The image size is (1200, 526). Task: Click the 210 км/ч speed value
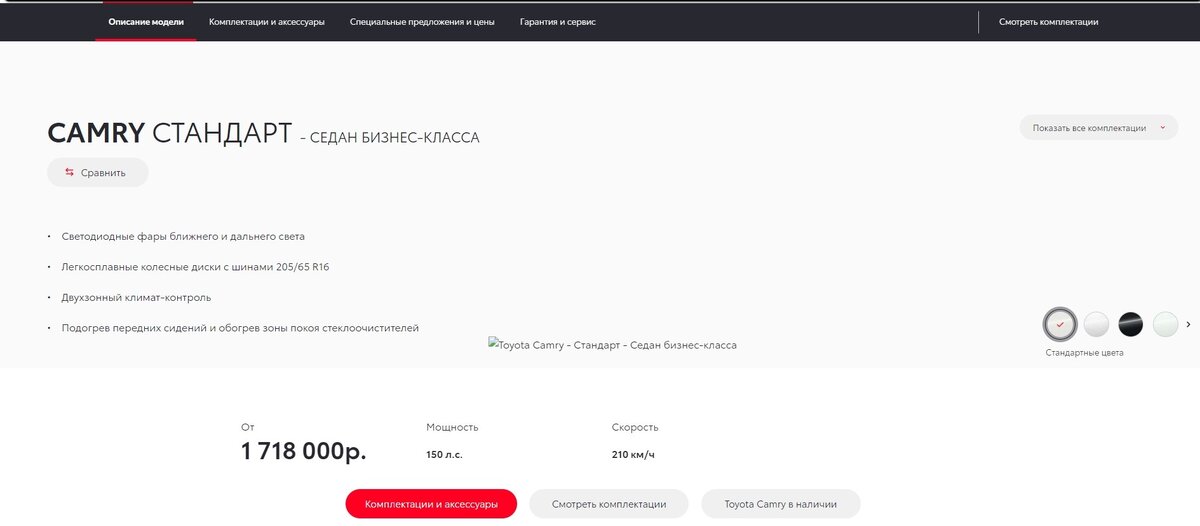tap(633, 455)
